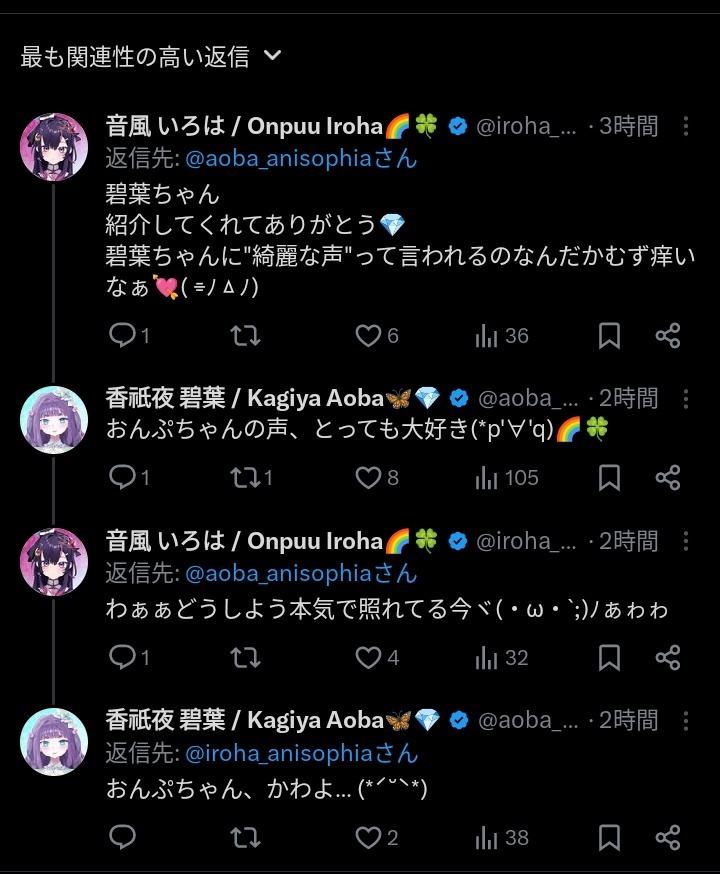Repost Iroha's 本気で照れてる tweet
The image size is (720, 874).
point(245,657)
